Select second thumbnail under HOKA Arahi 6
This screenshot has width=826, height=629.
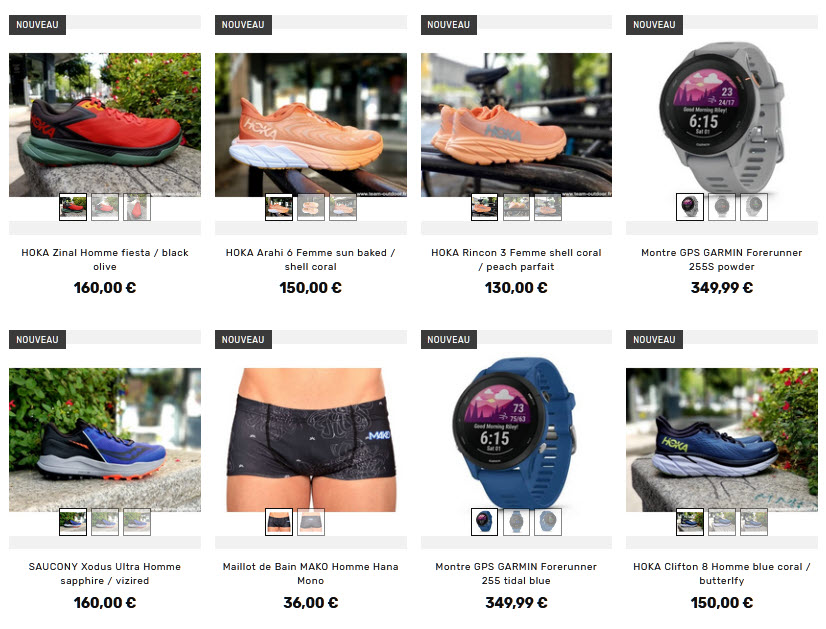coord(311,207)
